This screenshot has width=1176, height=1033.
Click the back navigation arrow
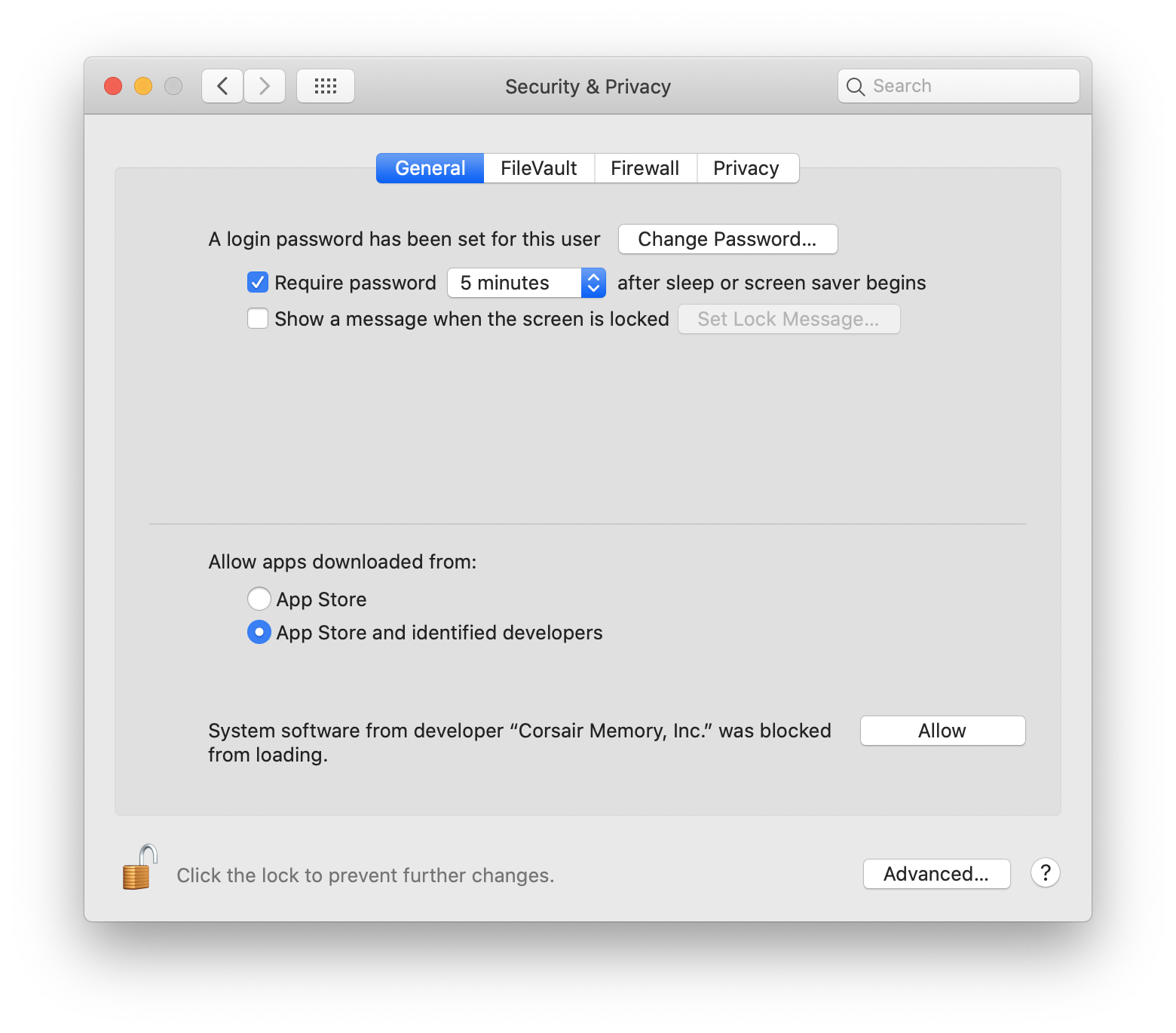click(222, 86)
